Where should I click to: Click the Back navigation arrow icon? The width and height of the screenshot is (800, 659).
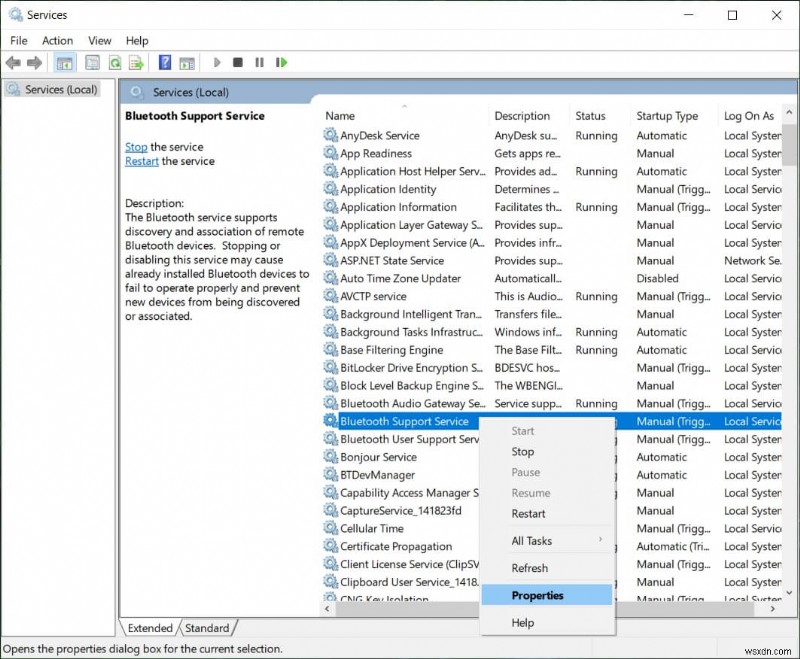tap(13, 62)
